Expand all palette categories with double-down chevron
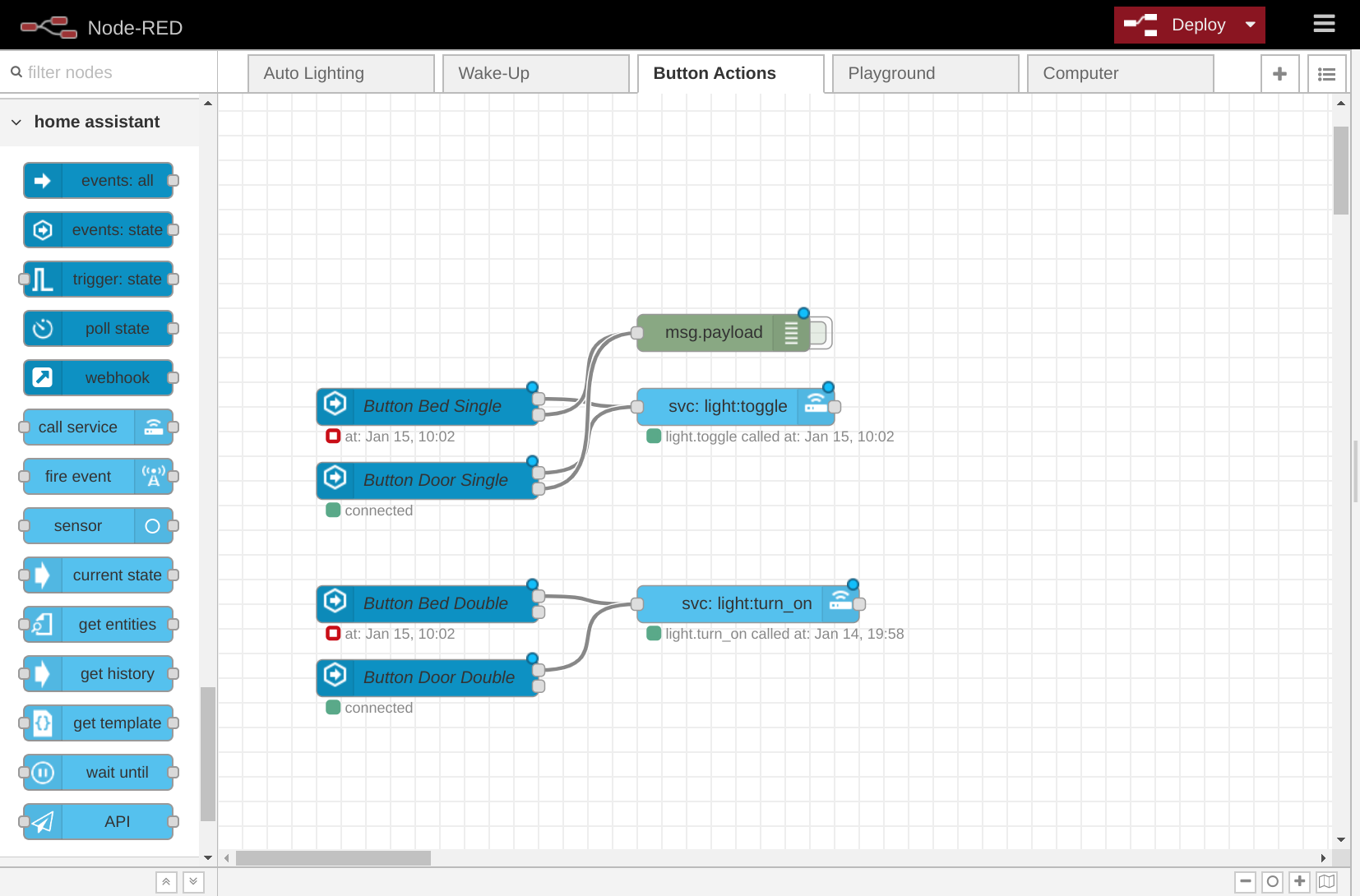 [193, 882]
